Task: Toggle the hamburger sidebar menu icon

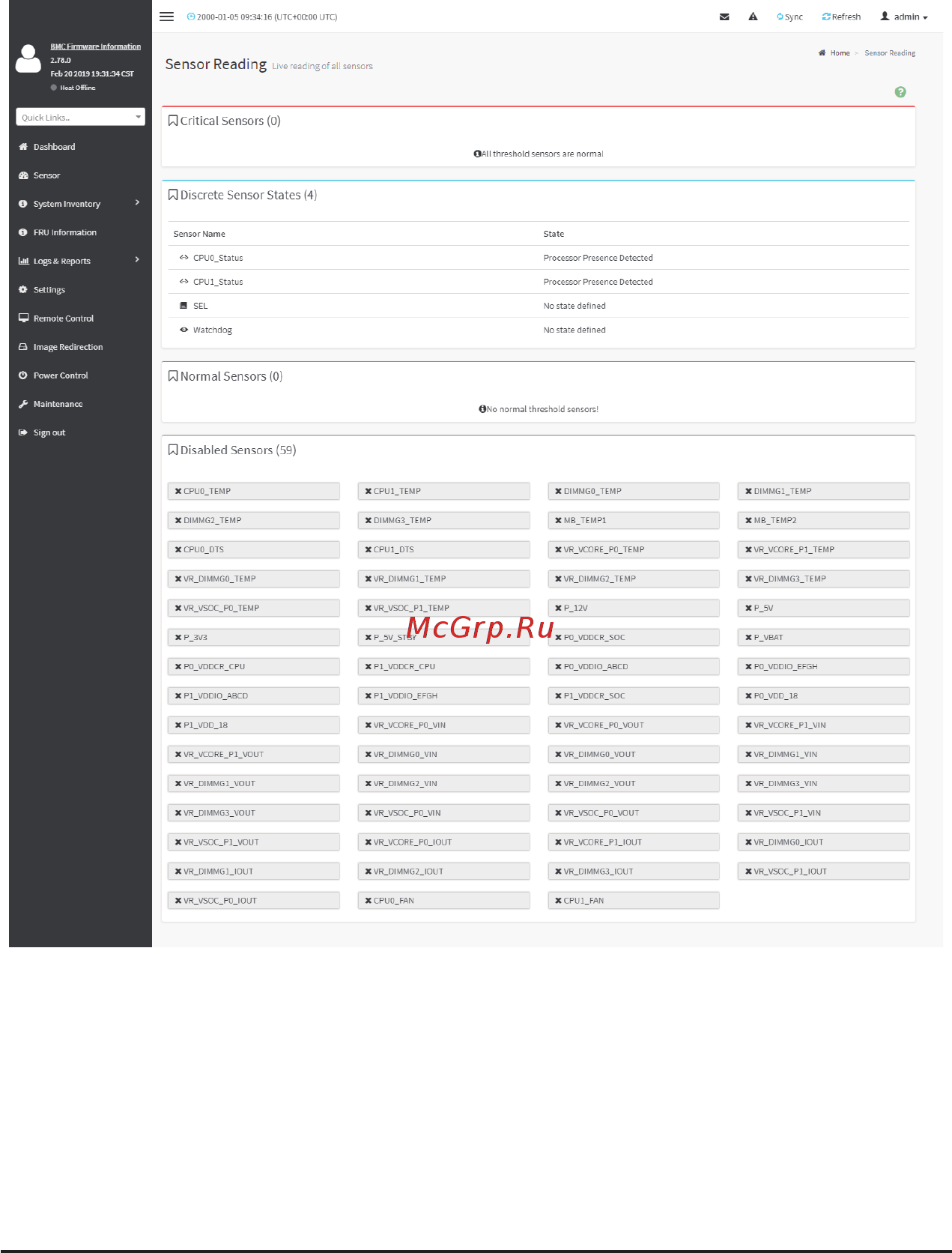Action: [x=166, y=16]
